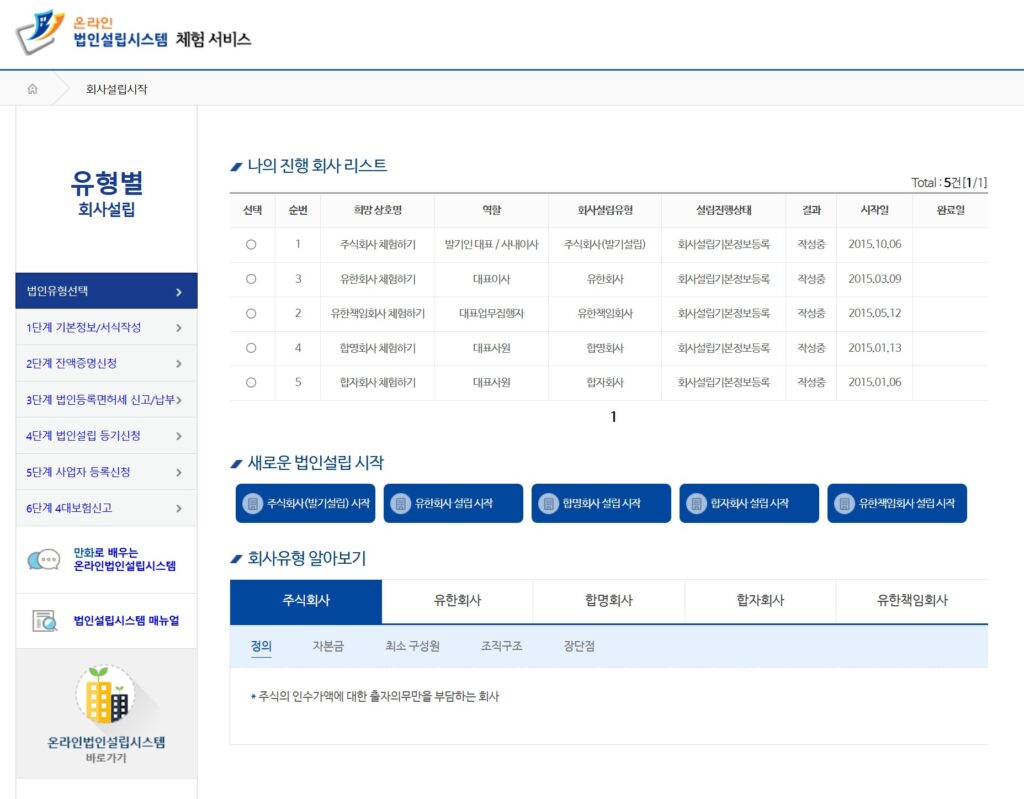
Task: Click 설립진행상태 column header
Action: [724, 210]
